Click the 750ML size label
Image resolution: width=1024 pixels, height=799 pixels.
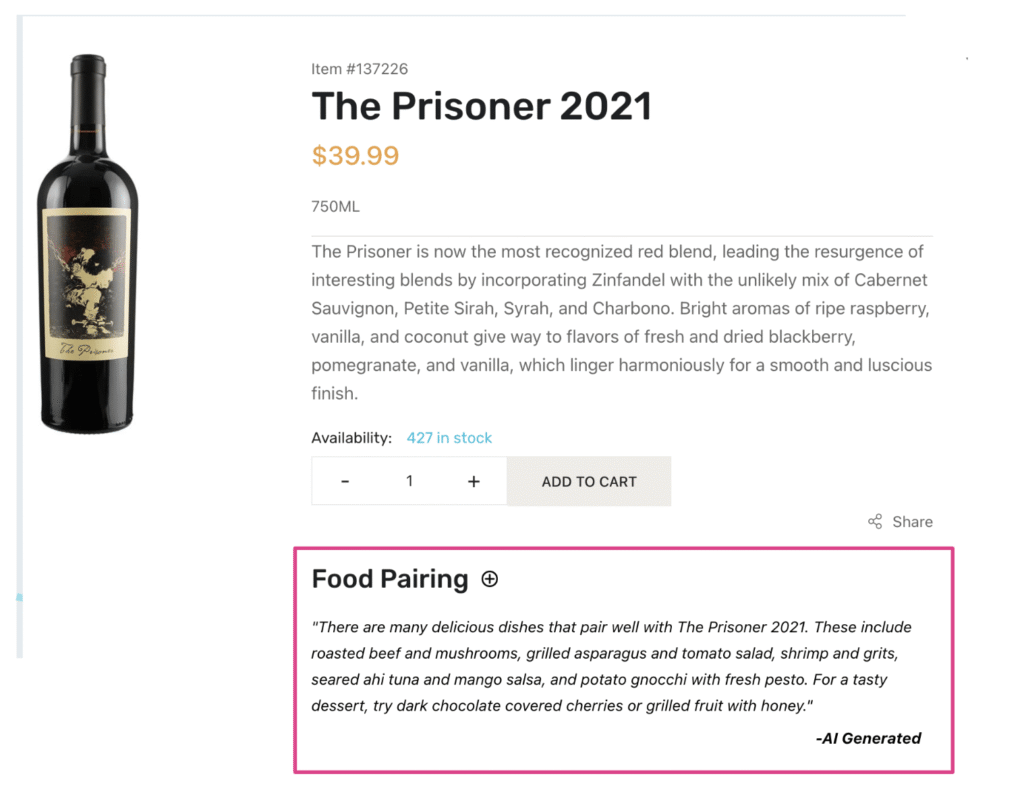tap(335, 206)
